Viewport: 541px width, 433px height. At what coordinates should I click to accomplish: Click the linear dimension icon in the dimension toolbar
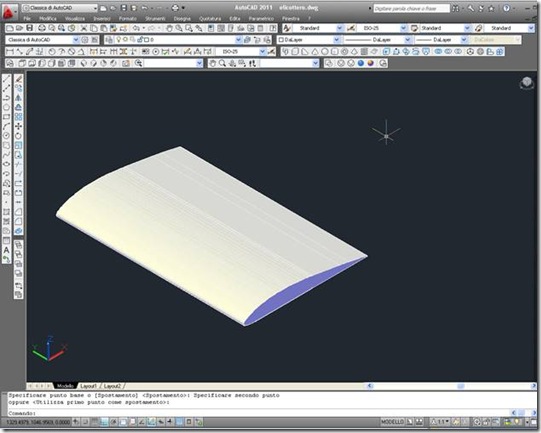point(10,52)
